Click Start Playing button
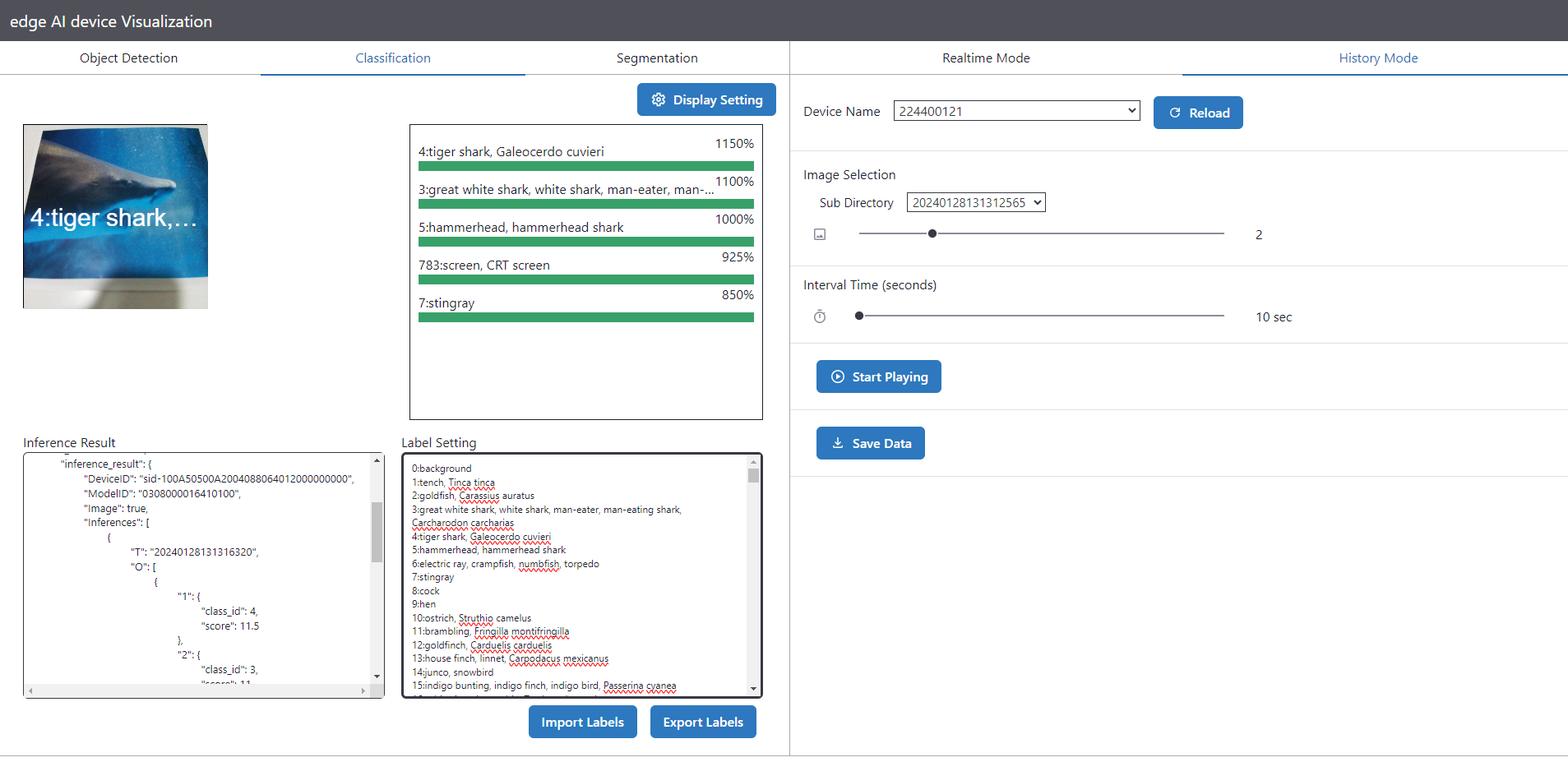Screen dimensions: 1568x762 click(879, 376)
